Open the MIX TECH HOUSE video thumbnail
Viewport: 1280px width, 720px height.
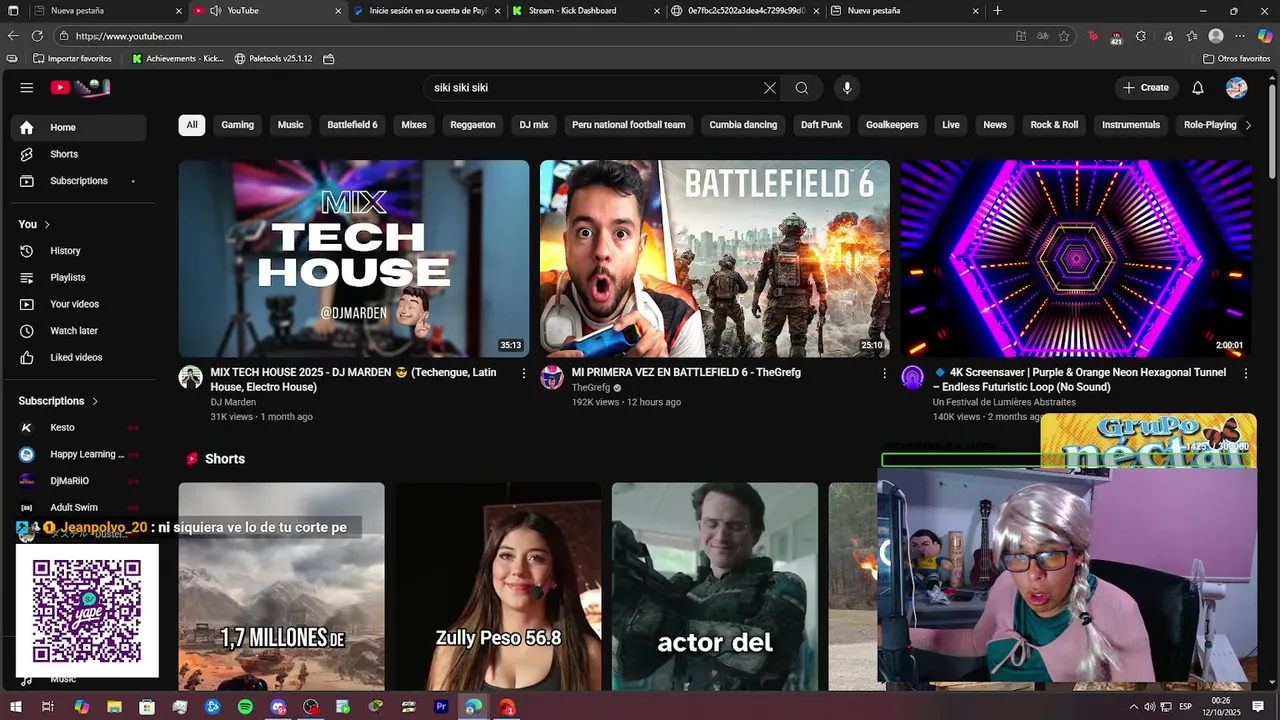[x=354, y=259]
